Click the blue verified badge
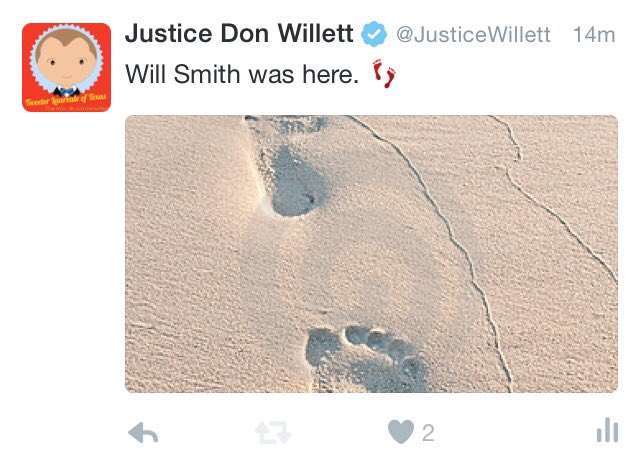The width and height of the screenshot is (640, 453). point(373,34)
